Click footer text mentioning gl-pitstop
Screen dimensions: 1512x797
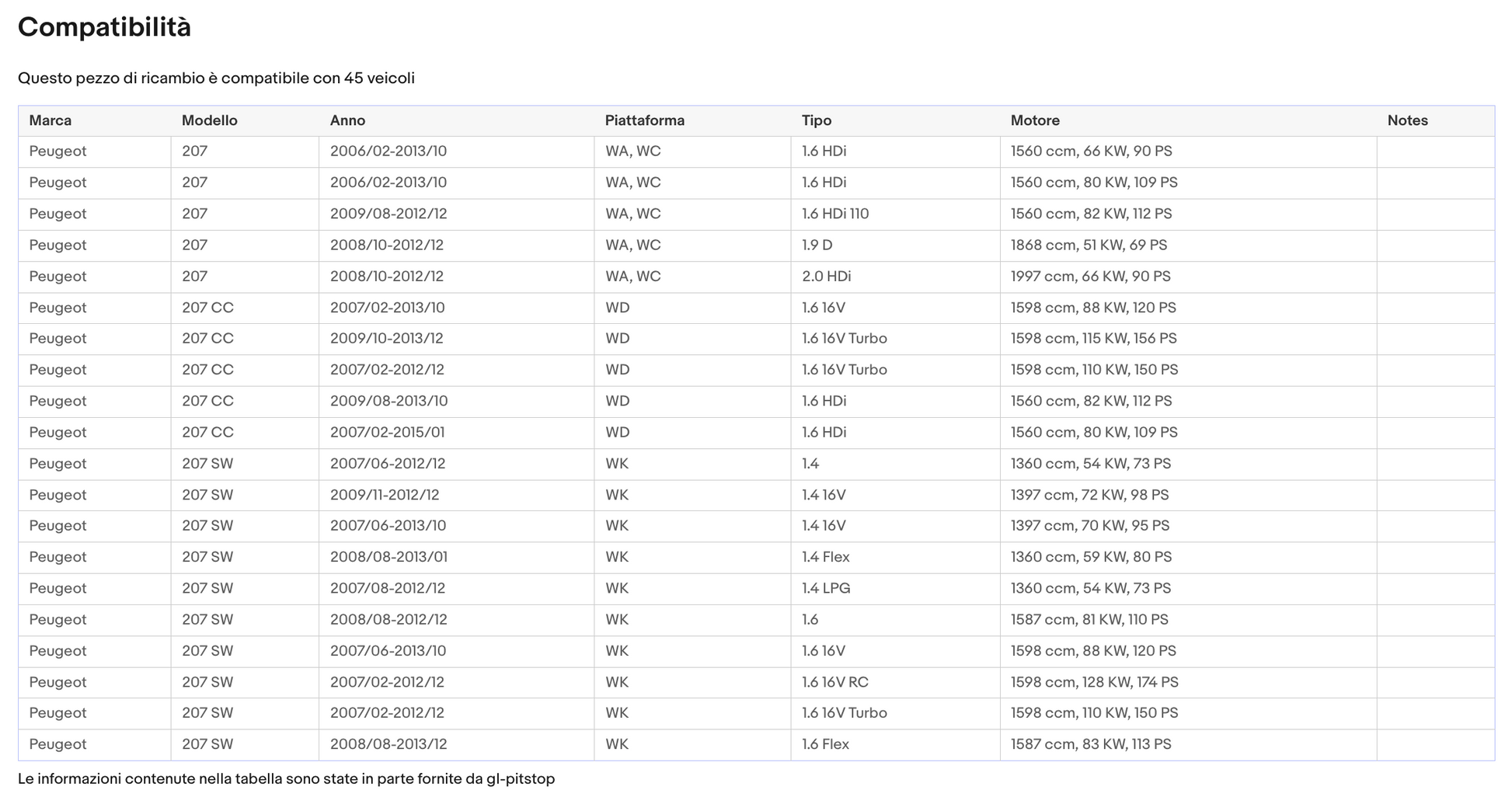pos(286,778)
